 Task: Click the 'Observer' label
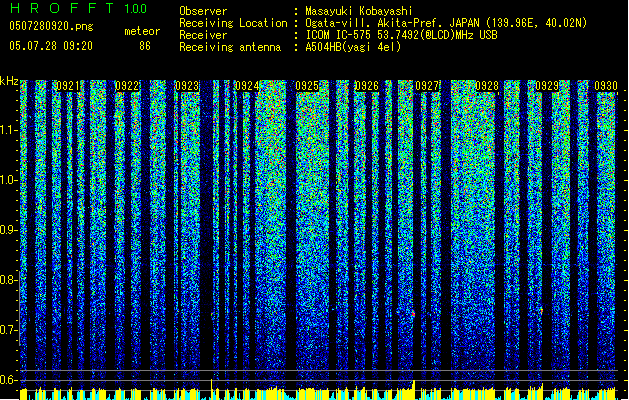203,11
